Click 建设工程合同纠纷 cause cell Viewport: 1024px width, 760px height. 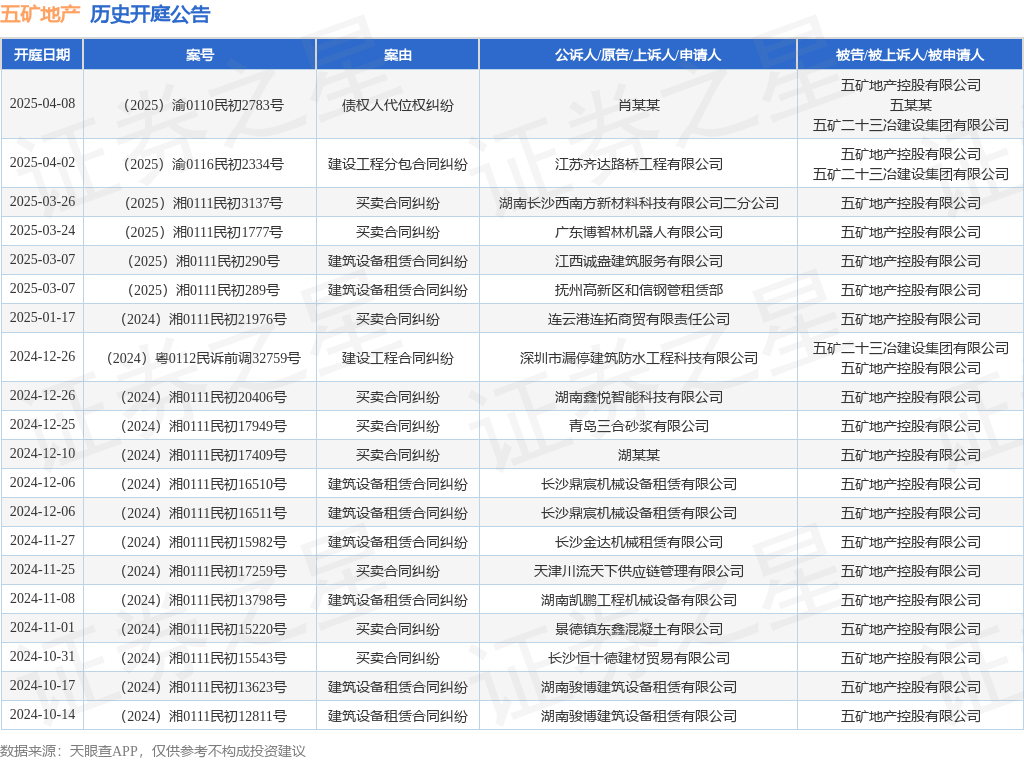(398, 358)
